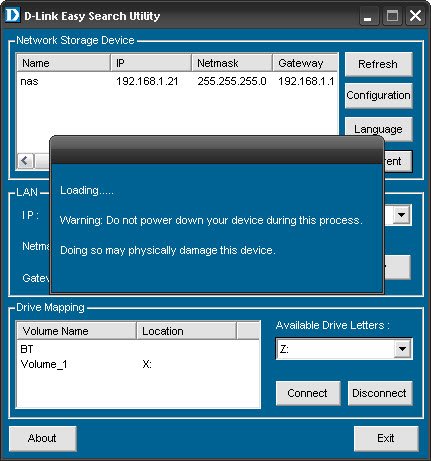Click the 192.168.1.1 gateway cell
The height and width of the screenshot is (461, 431).
pos(306,81)
